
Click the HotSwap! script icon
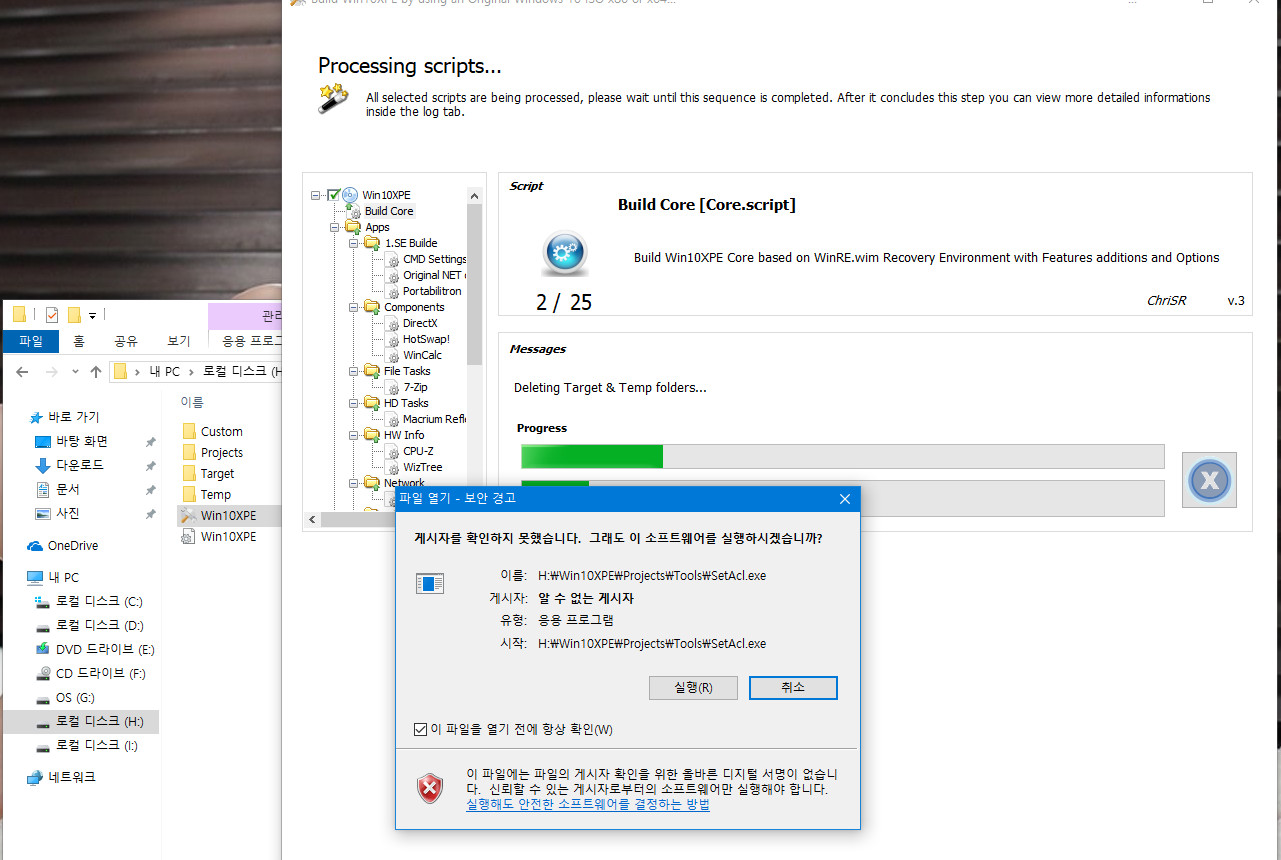pos(393,339)
